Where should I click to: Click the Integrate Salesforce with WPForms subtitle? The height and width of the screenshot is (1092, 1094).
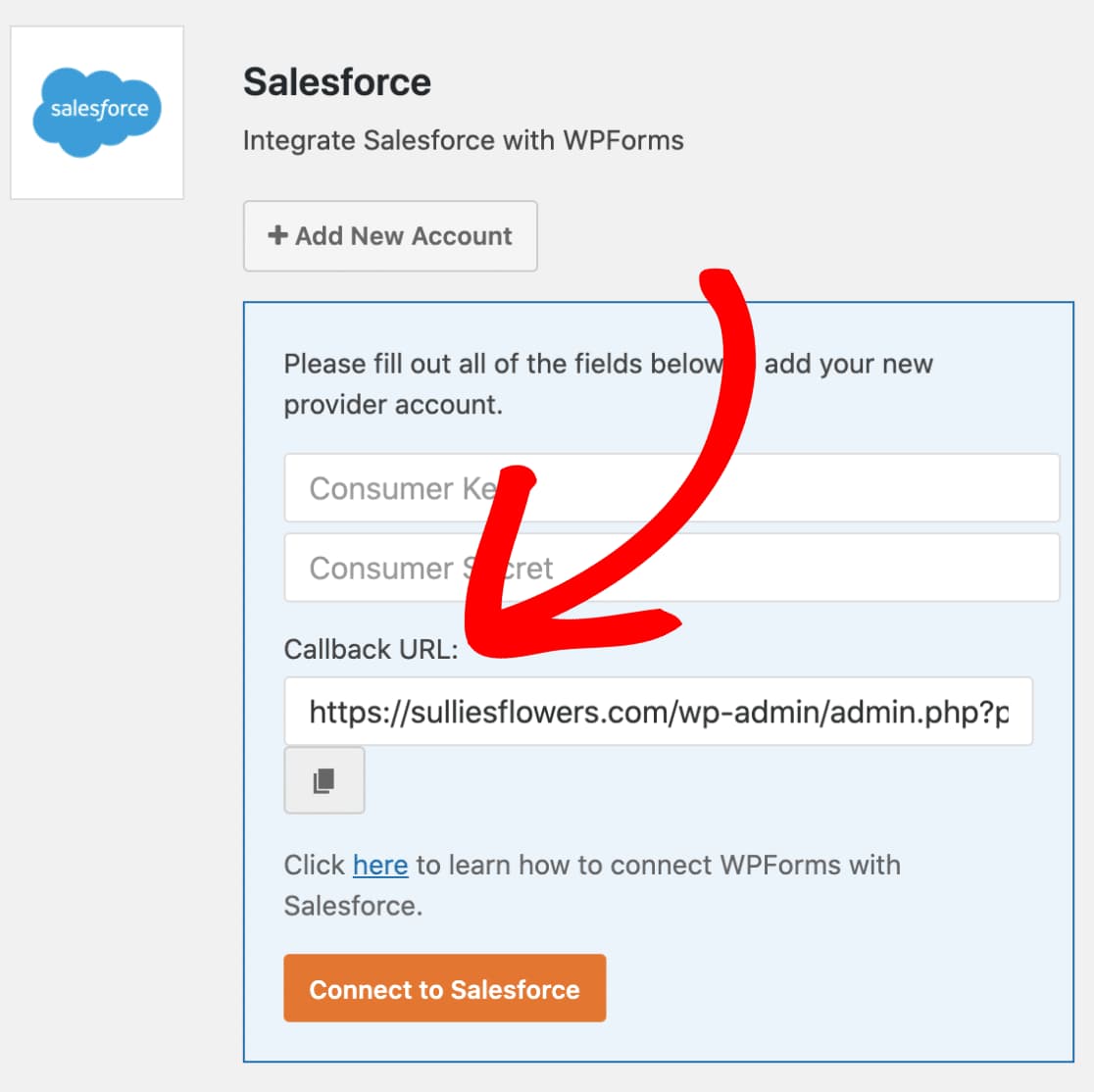coord(464,140)
